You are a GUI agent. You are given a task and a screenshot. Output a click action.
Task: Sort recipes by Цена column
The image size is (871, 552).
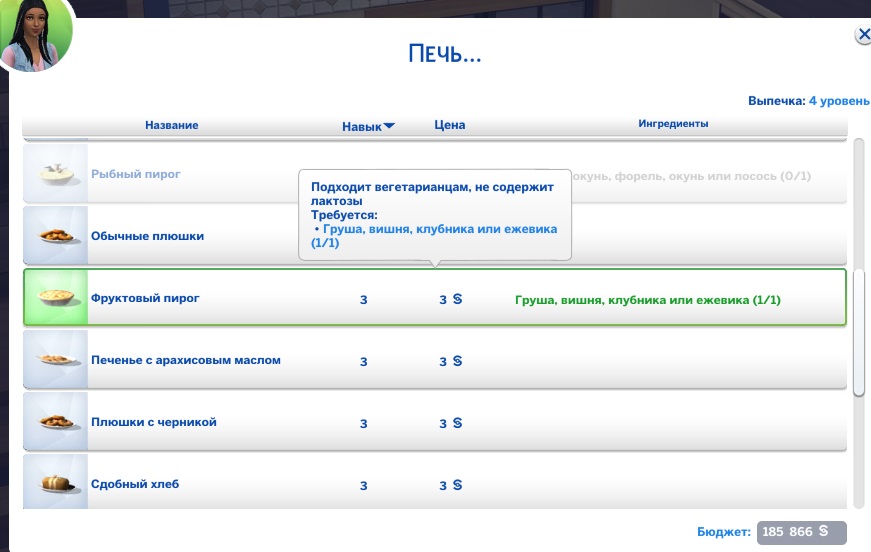coord(449,125)
